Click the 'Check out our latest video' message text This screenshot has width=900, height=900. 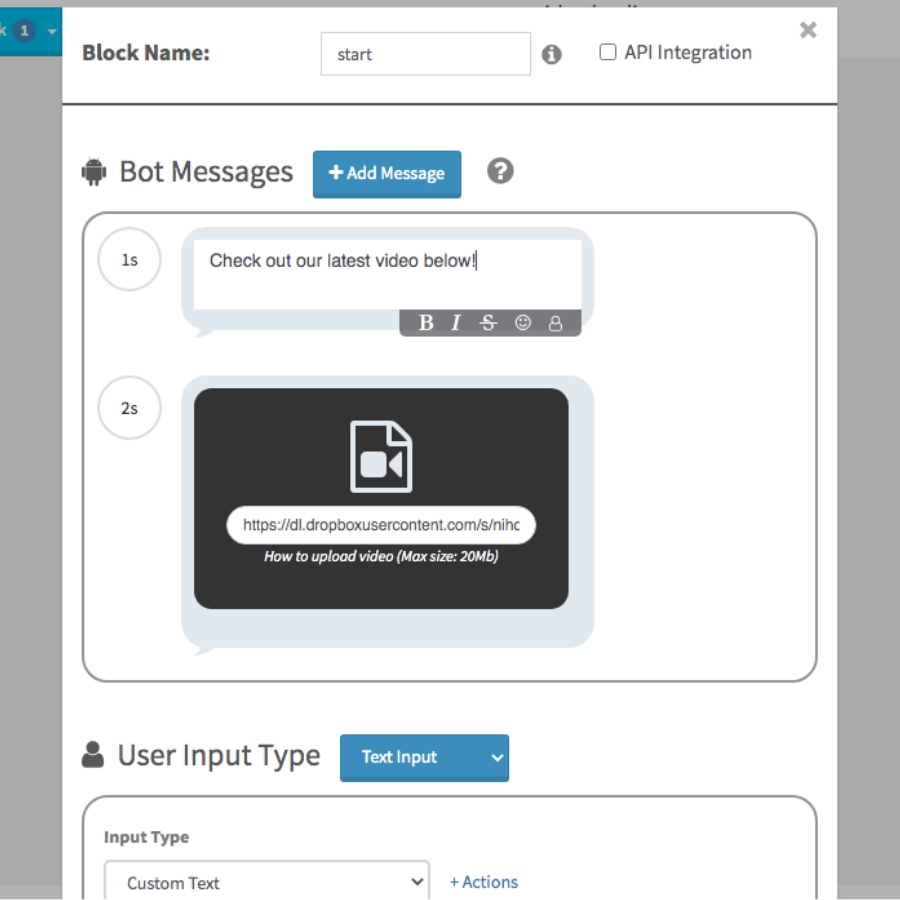(343, 261)
